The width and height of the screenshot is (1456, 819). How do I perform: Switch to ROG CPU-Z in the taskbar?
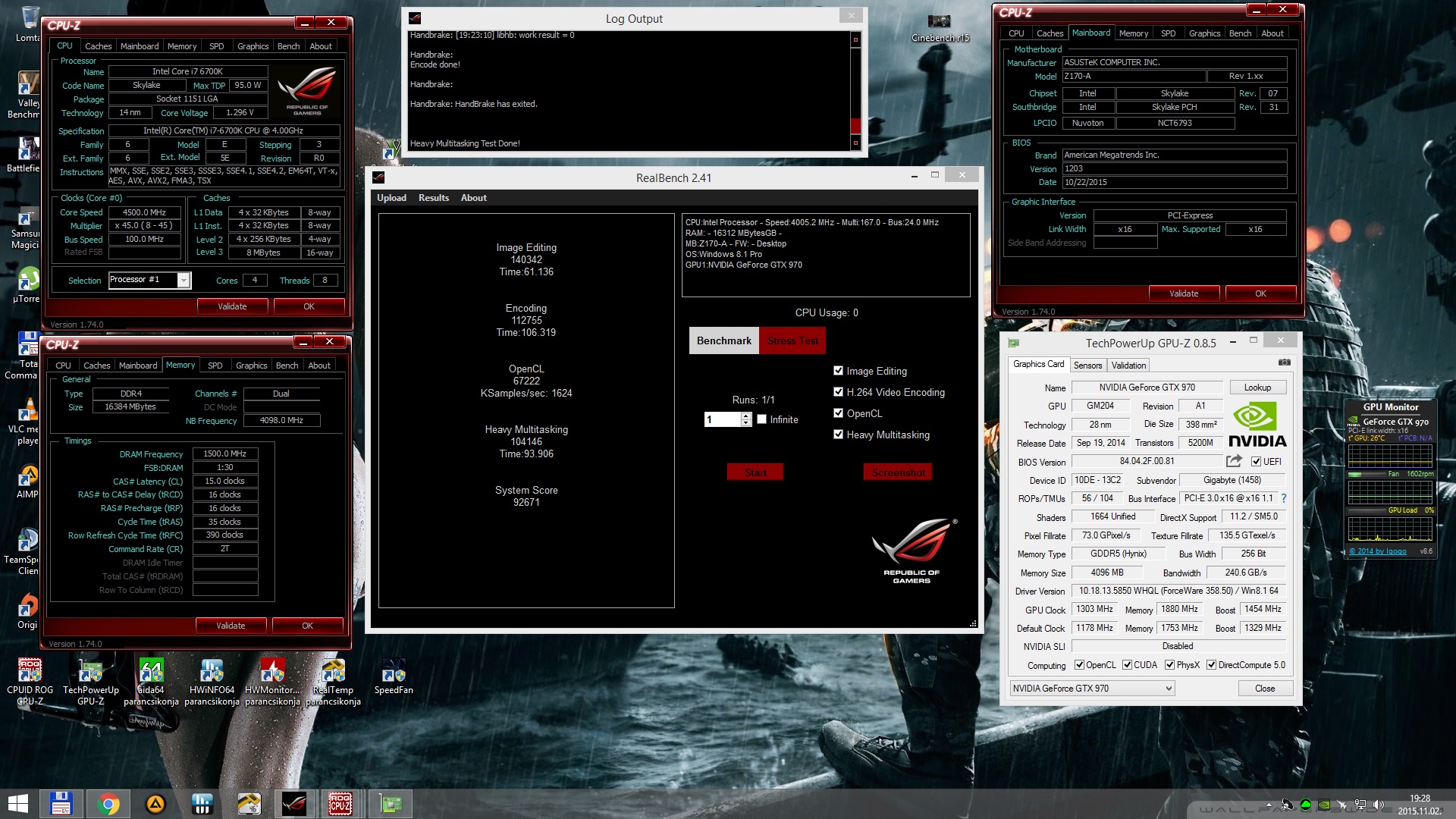(340, 804)
